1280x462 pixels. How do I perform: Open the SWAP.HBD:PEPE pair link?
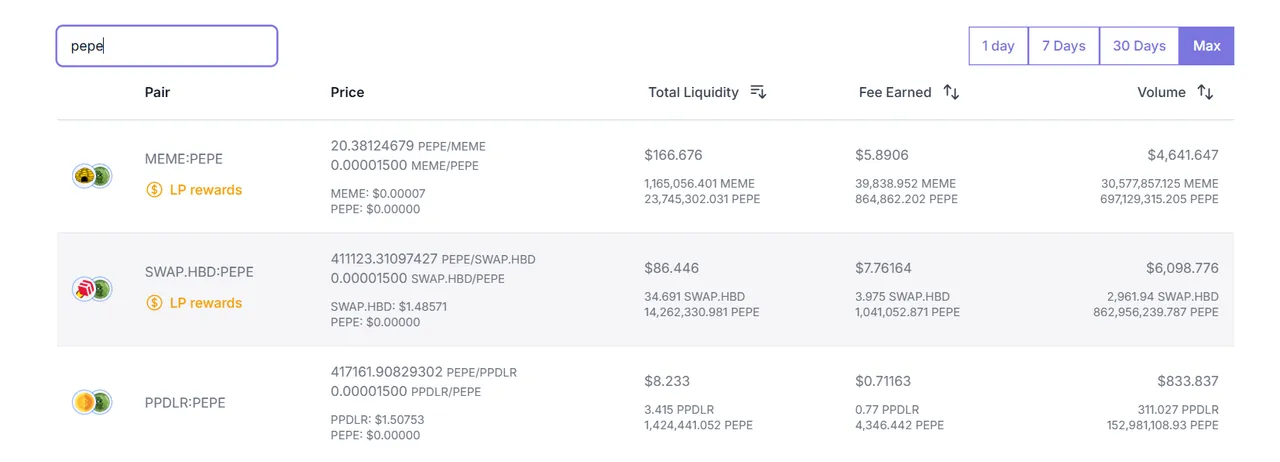click(199, 272)
